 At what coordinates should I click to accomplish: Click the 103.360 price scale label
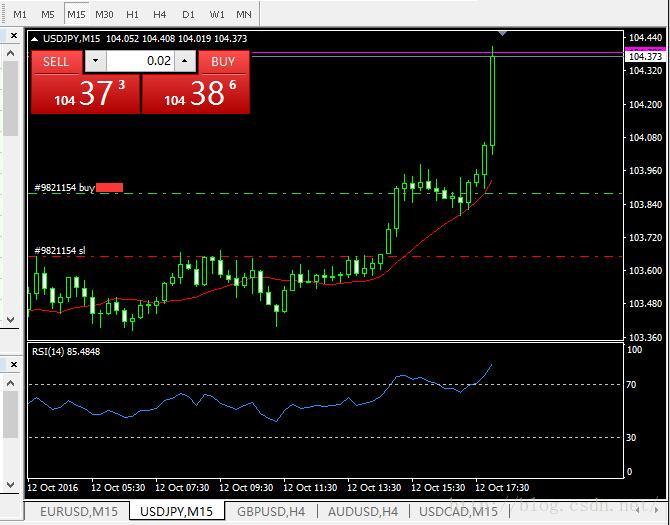click(x=645, y=337)
